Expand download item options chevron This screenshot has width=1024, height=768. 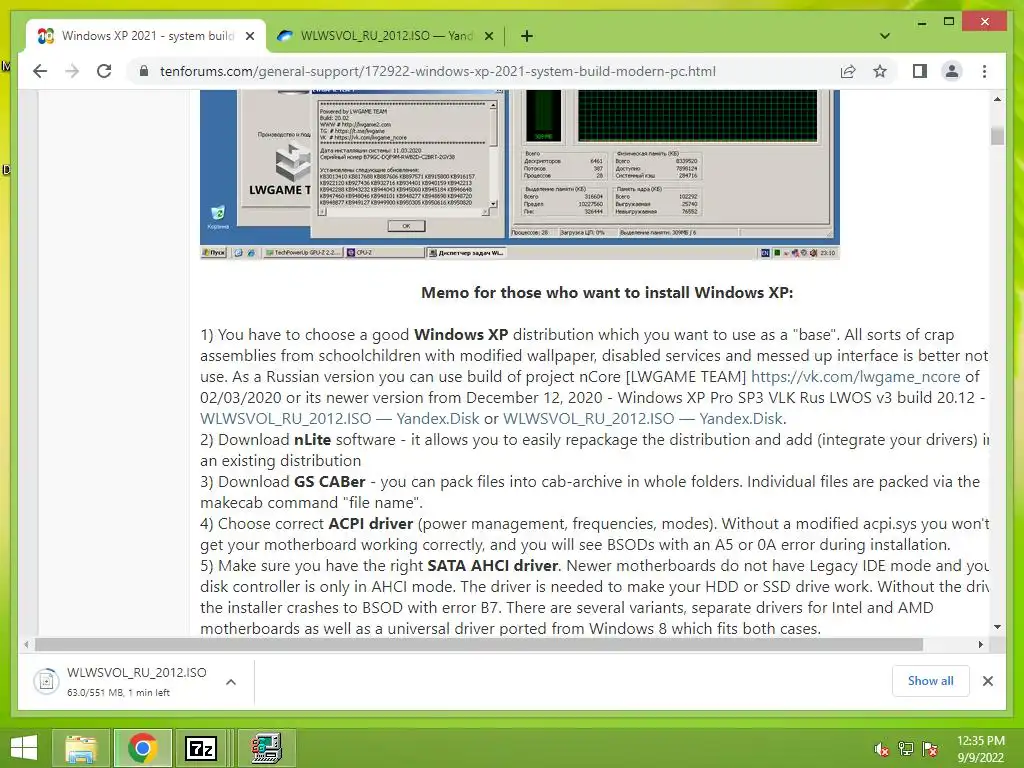[x=231, y=682]
